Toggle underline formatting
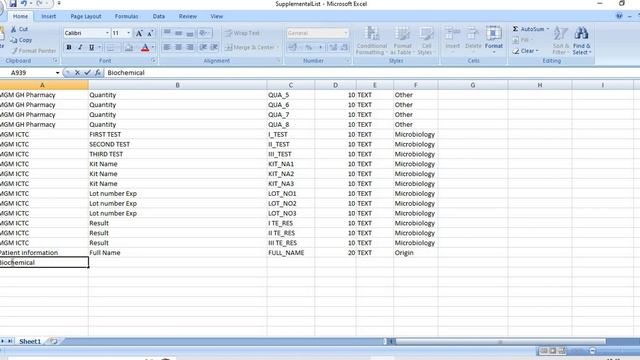 (x=91, y=47)
